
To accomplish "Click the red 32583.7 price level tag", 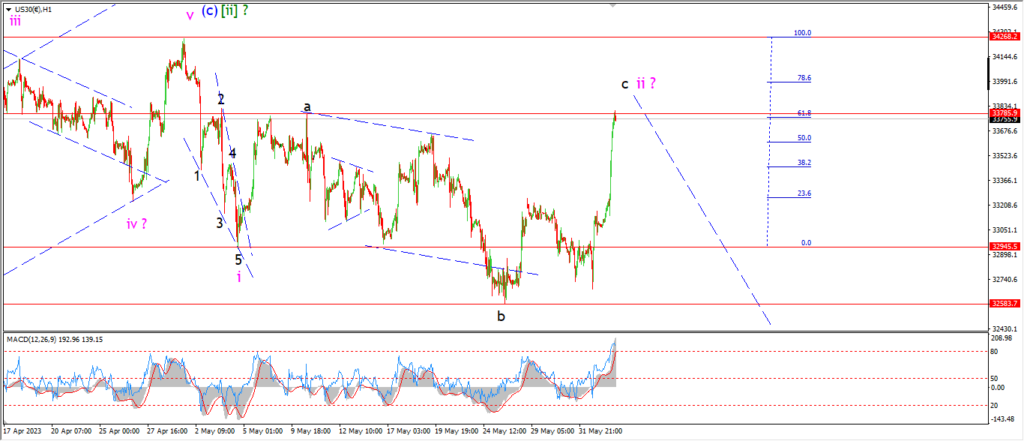I will coord(1004,303).
